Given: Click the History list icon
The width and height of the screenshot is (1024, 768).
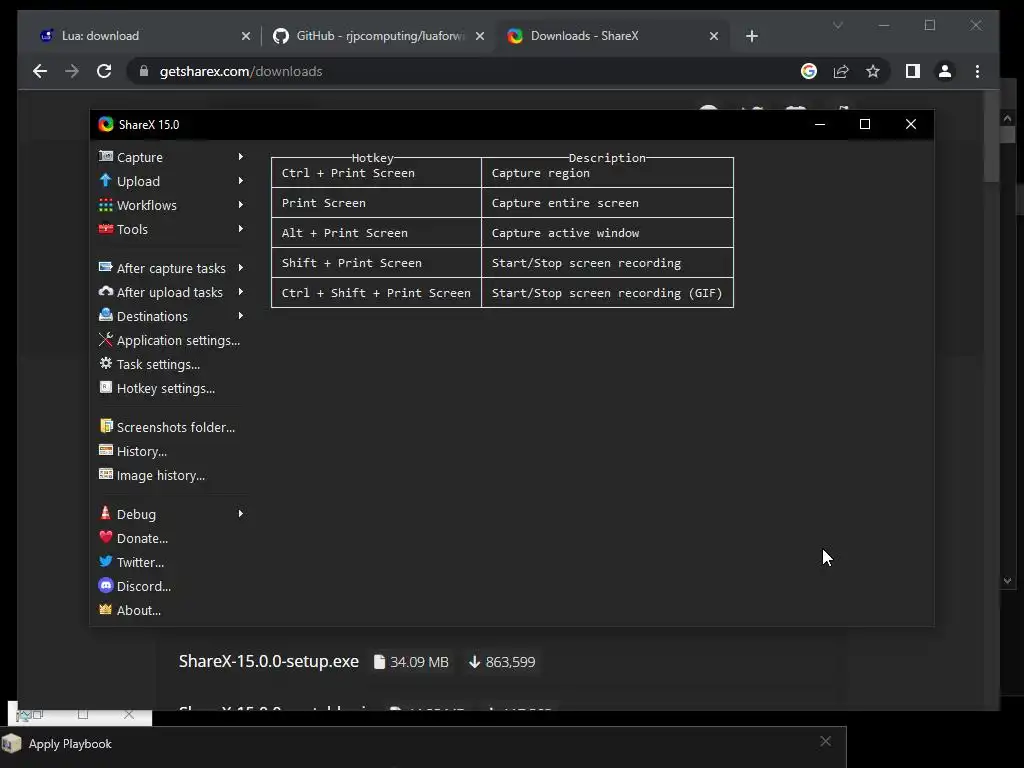Looking at the screenshot, I should (x=106, y=450).
